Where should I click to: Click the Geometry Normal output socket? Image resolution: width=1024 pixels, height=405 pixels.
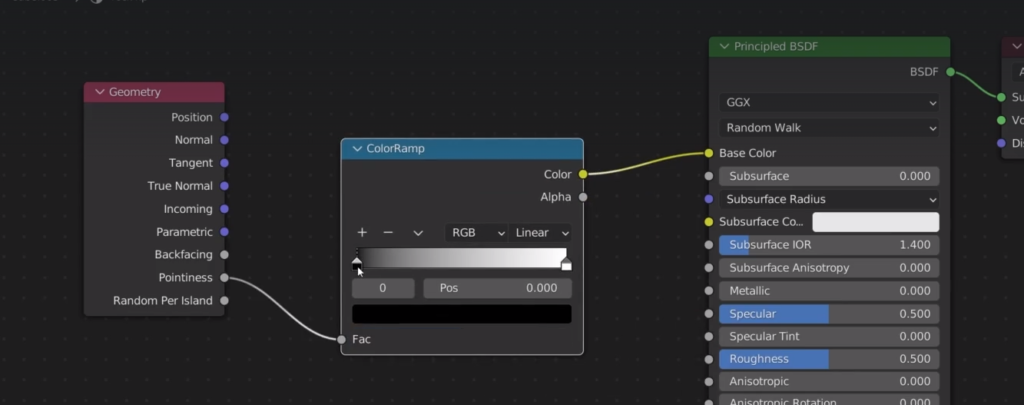(225, 140)
